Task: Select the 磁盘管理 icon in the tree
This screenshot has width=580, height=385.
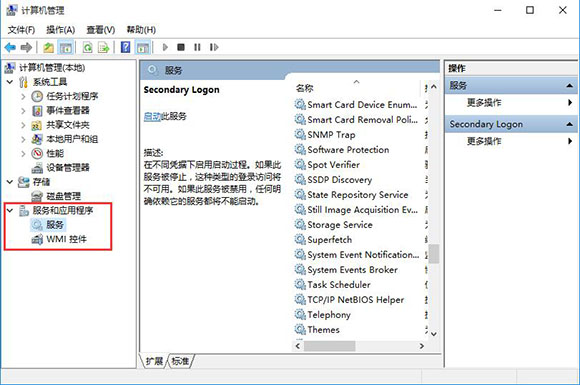Action: pos(37,196)
